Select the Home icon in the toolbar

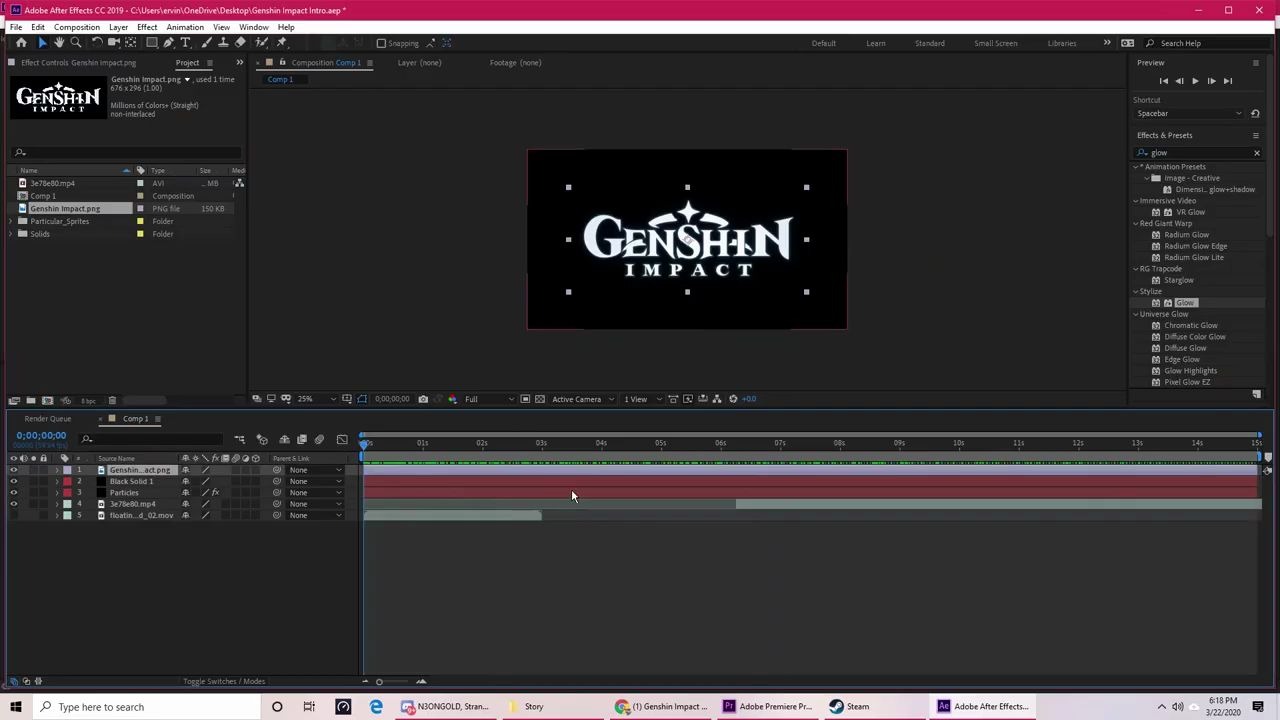pos(21,43)
